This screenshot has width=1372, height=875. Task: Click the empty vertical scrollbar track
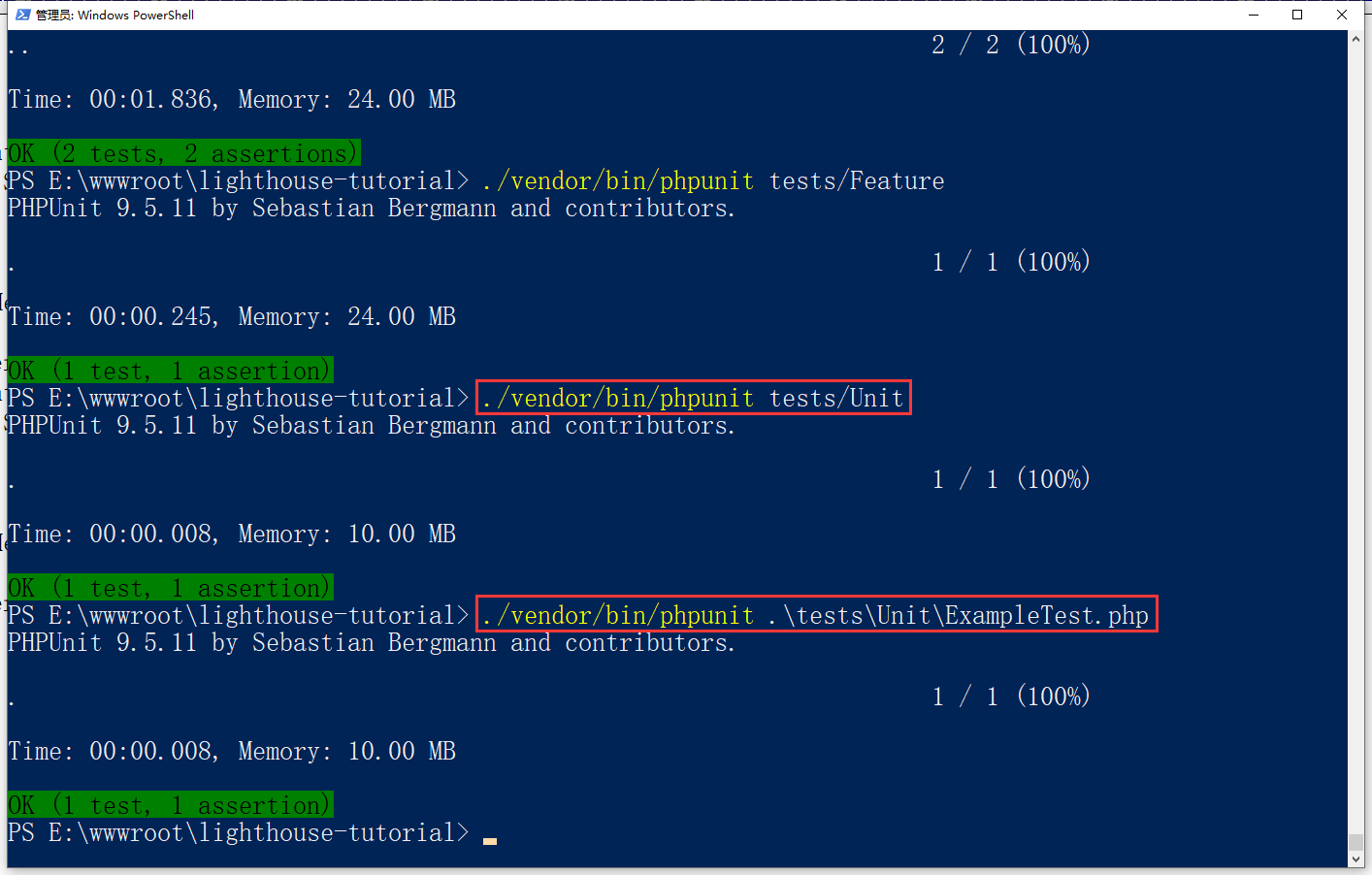pos(1356,437)
